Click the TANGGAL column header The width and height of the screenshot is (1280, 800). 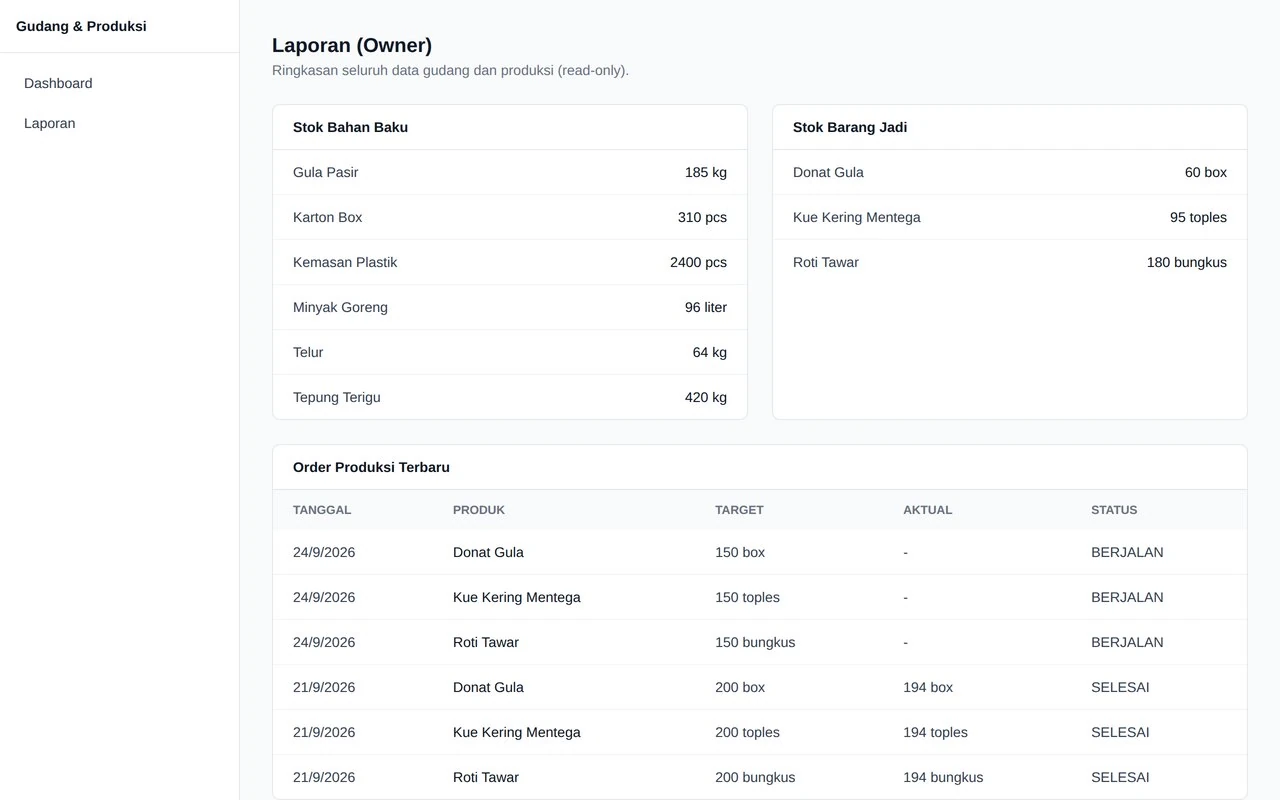click(x=322, y=510)
